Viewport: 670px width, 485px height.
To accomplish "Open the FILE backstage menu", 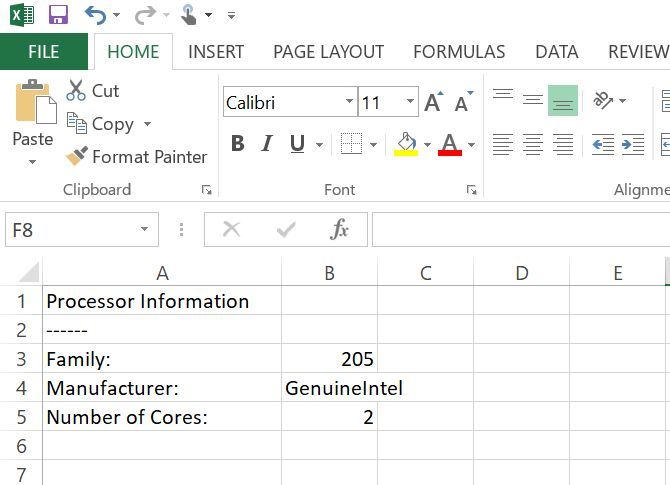I will coord(44,52).
